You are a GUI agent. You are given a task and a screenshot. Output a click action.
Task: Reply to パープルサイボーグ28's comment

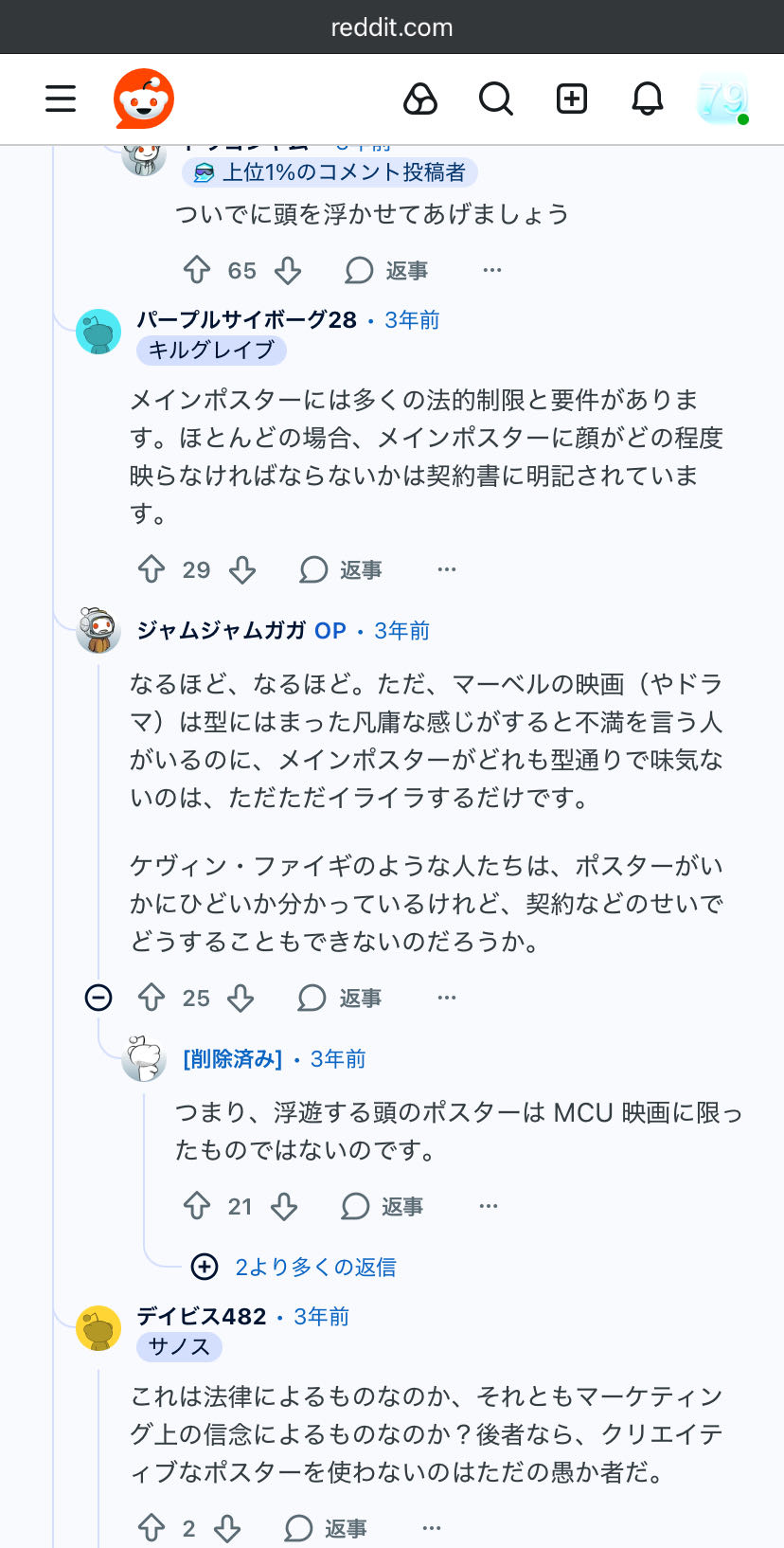point(342,570)
